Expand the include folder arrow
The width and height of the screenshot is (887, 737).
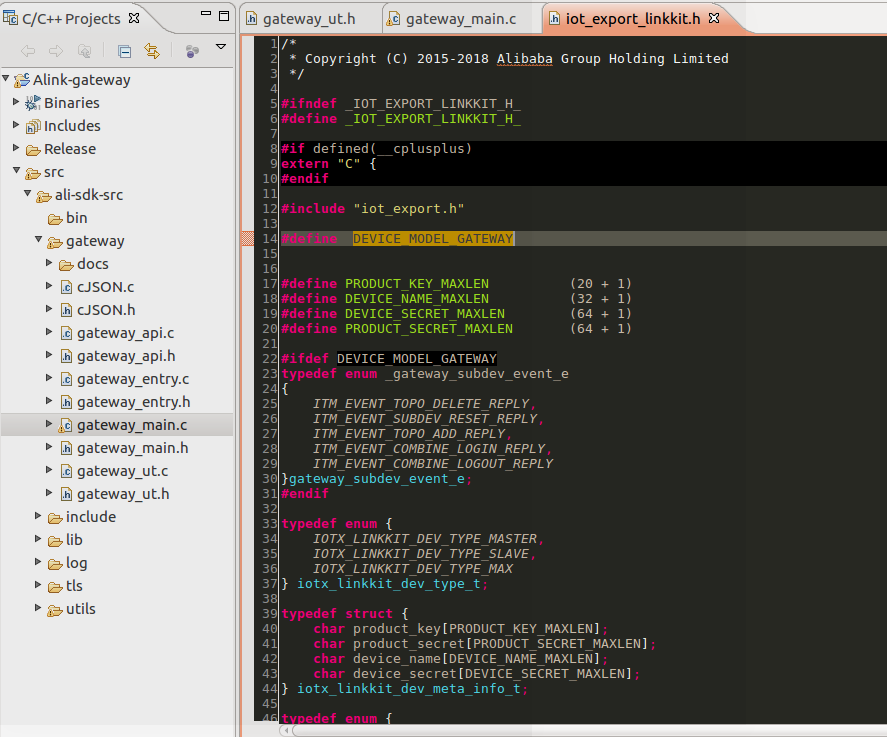tap(38, 515)
